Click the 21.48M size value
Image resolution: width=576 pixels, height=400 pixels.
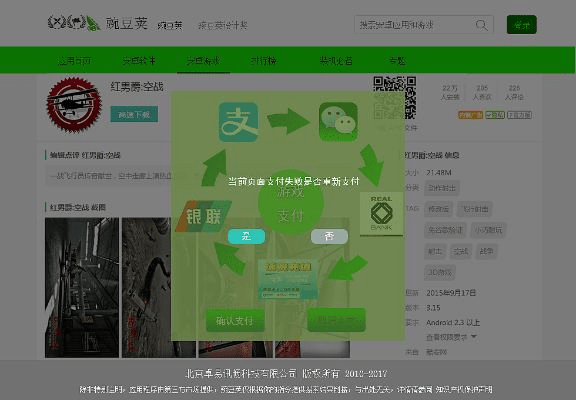(439, 172)
